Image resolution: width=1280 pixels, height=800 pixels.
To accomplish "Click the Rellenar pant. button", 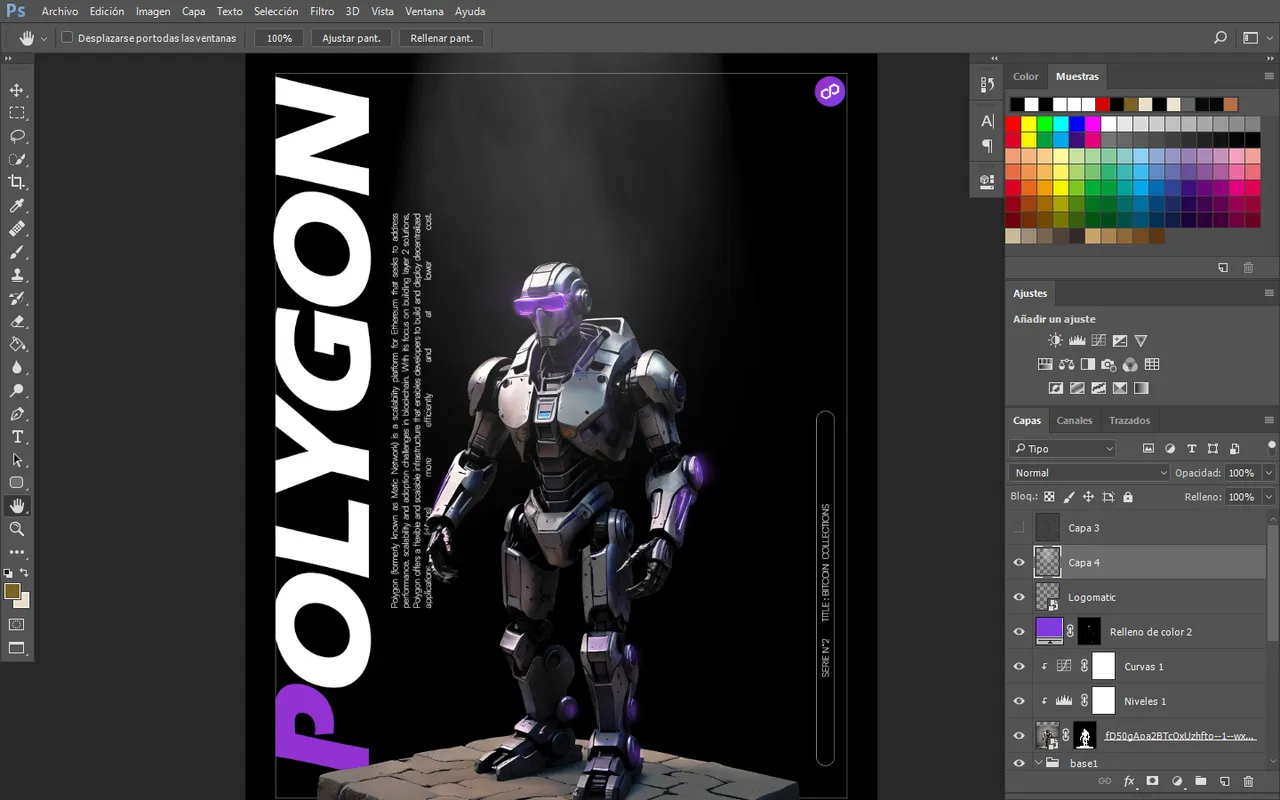I will (441, 38).
